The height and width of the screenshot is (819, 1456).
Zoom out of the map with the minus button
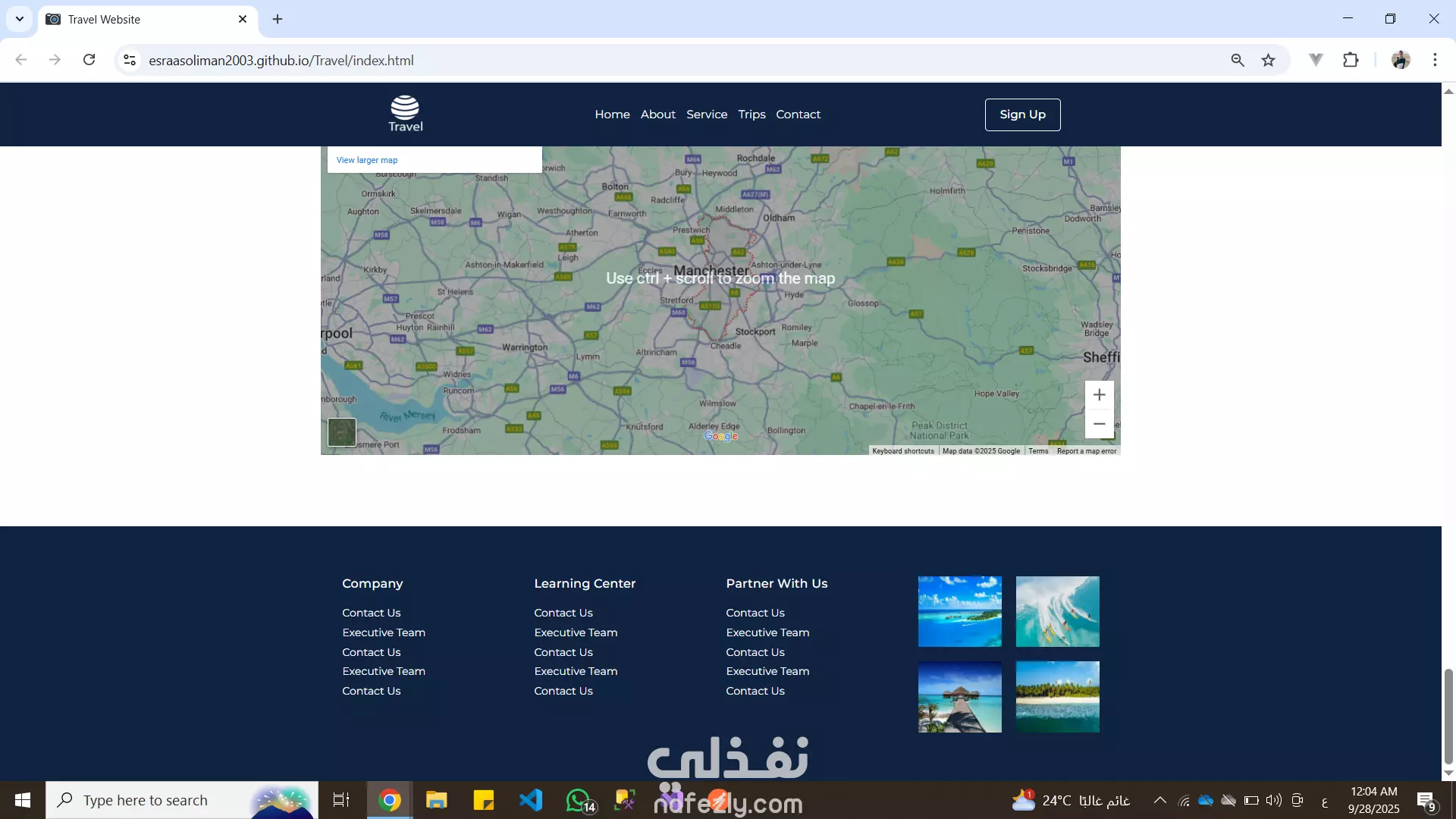1099,424
